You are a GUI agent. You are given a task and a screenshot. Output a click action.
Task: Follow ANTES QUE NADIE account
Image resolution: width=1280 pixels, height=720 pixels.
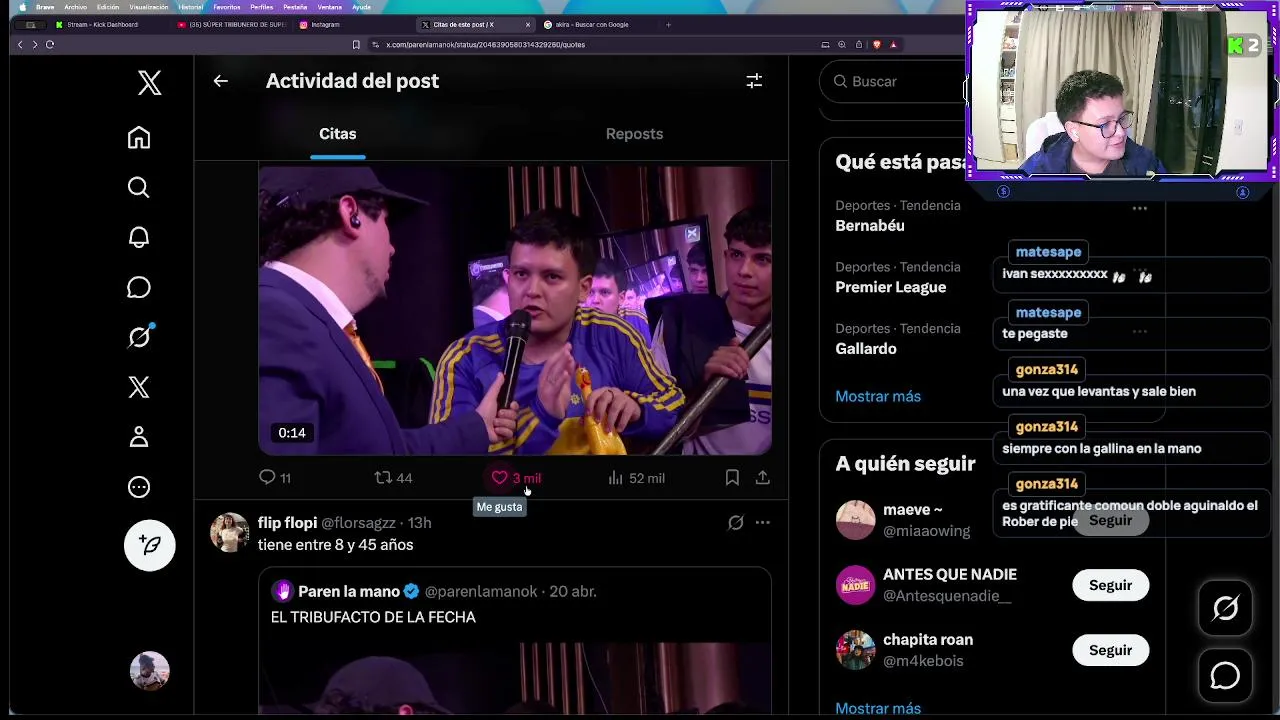click(x=1110, y=585)
